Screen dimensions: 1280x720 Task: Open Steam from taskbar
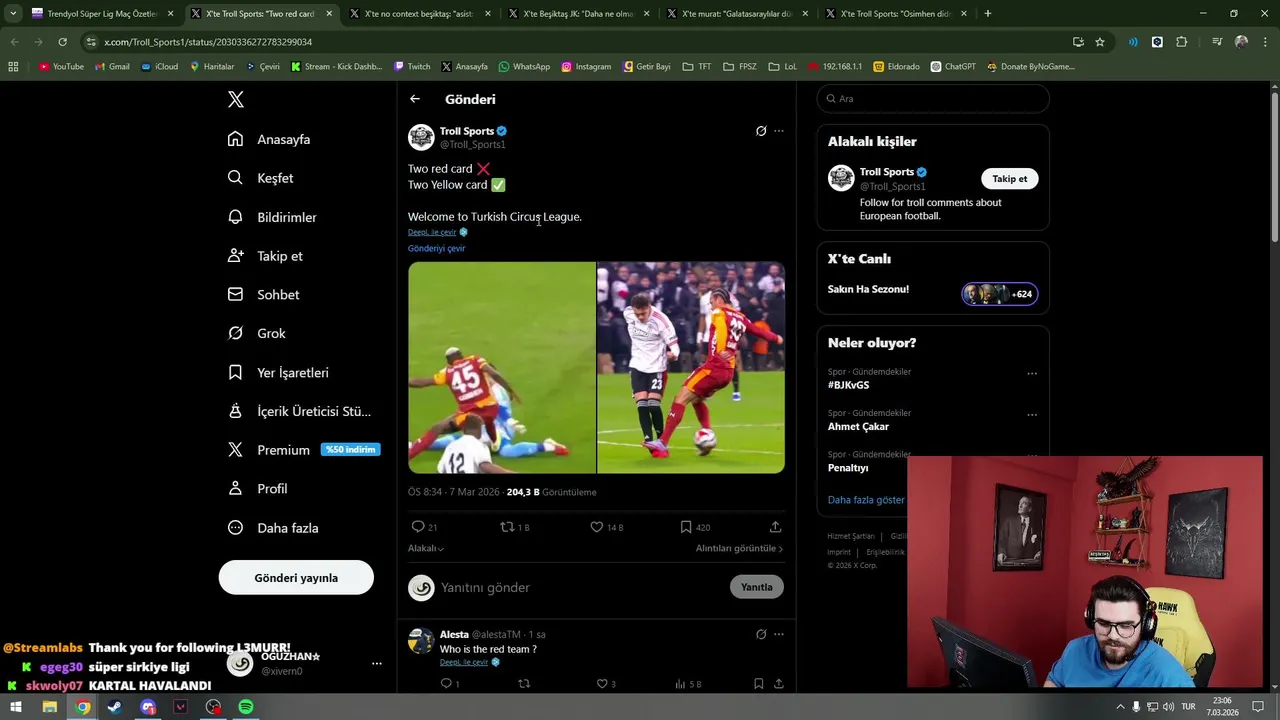(x=115, y=707)
